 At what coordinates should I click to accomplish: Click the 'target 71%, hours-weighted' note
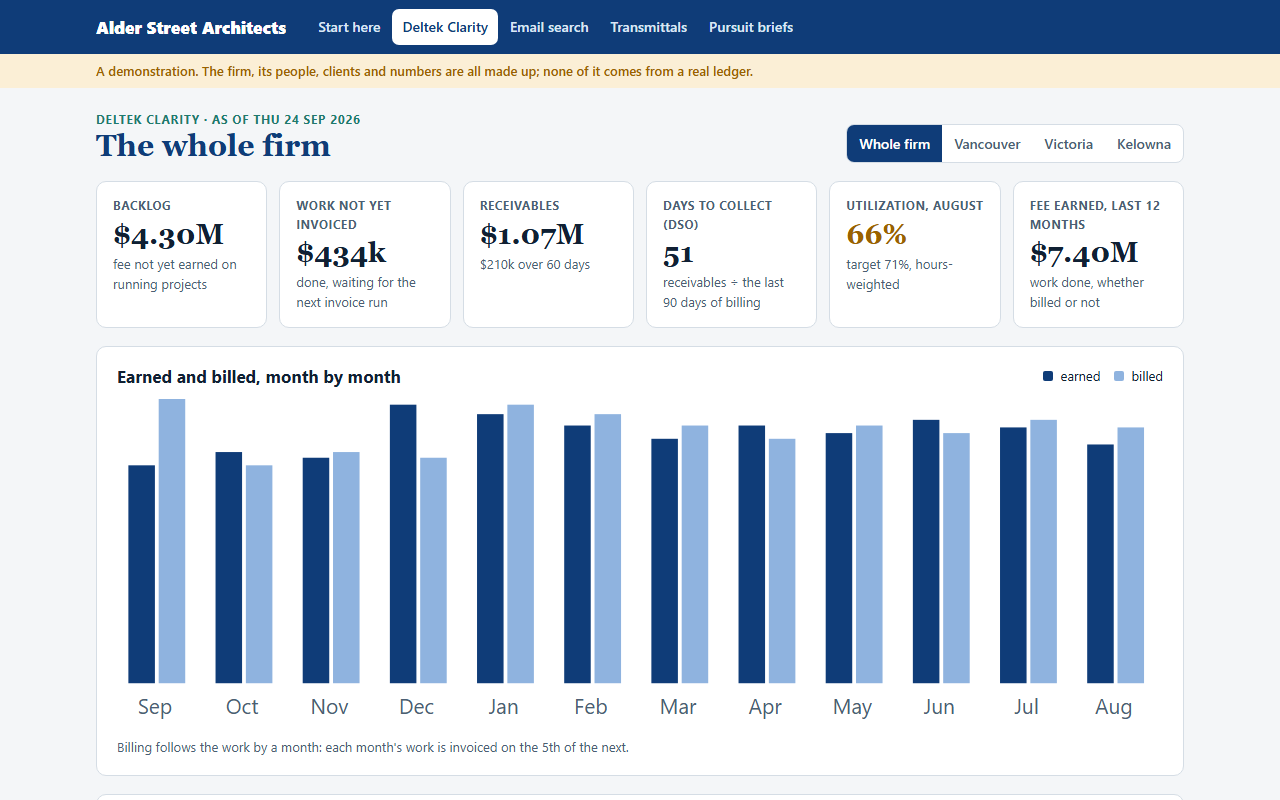click(900, 274)
